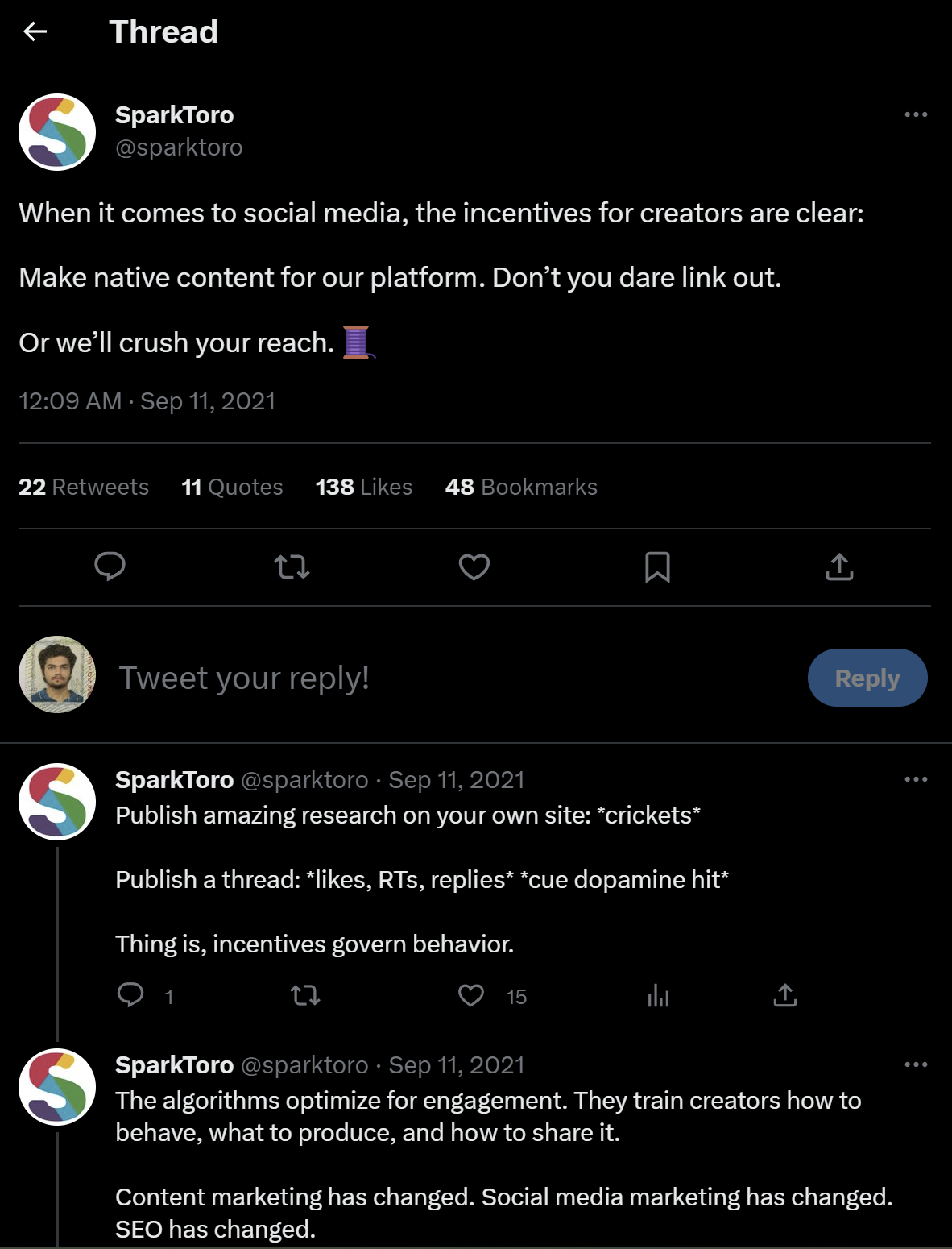
Task: Open more options on main SparkToro tweet
Action: [916, 114]
